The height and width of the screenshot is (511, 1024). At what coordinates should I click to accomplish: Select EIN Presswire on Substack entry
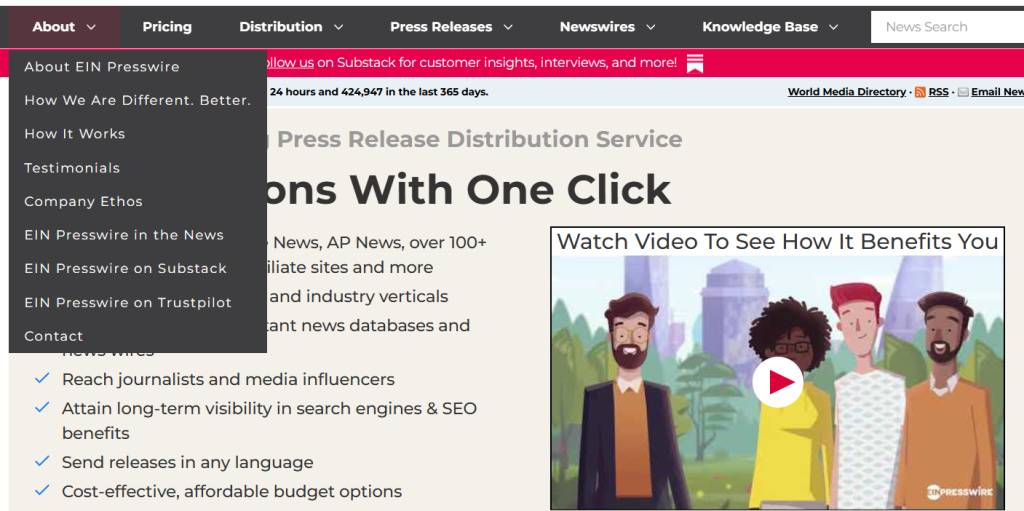(x=125, y=269)
